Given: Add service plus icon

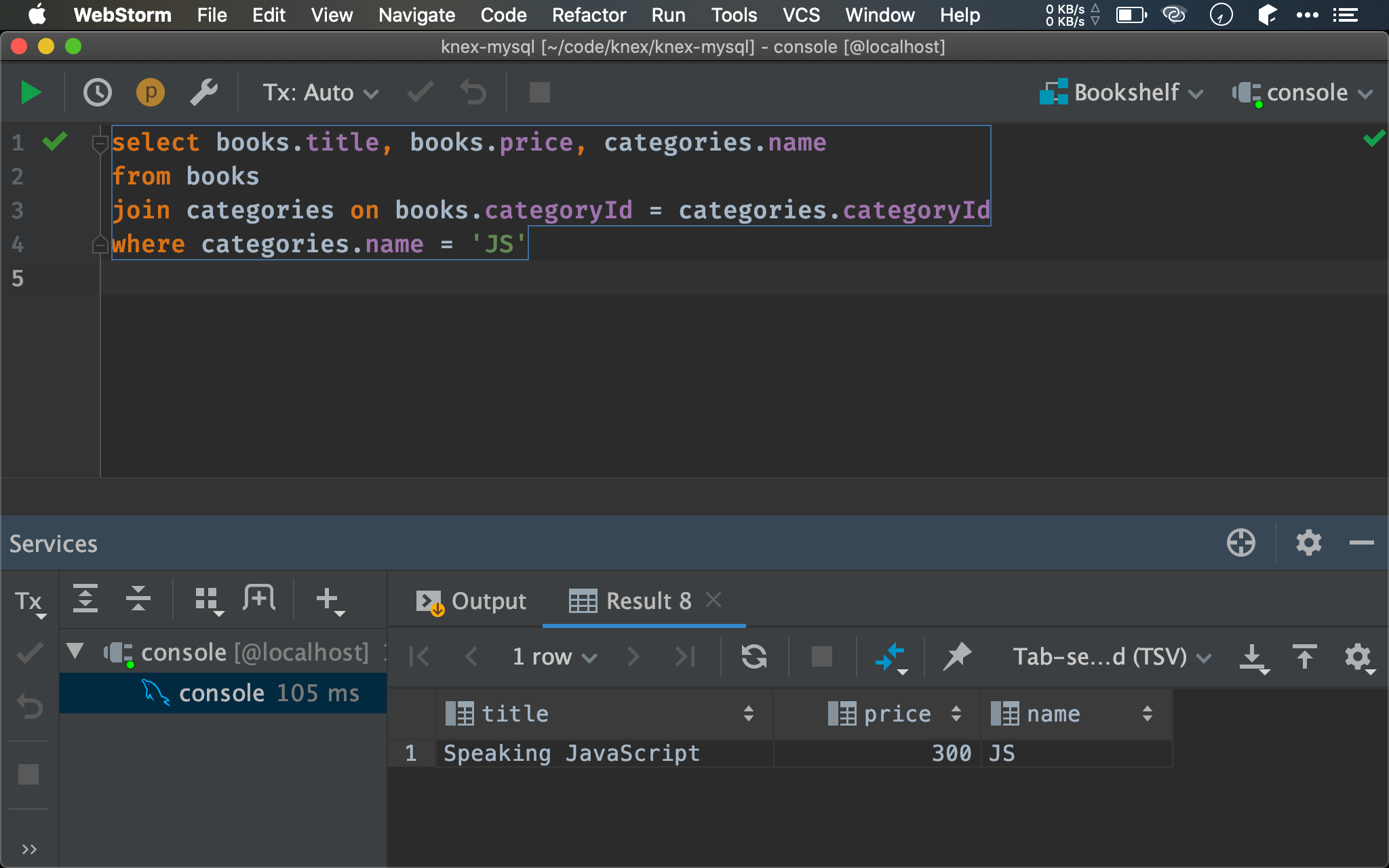Looking at the screenshot, I should point(330,601).
